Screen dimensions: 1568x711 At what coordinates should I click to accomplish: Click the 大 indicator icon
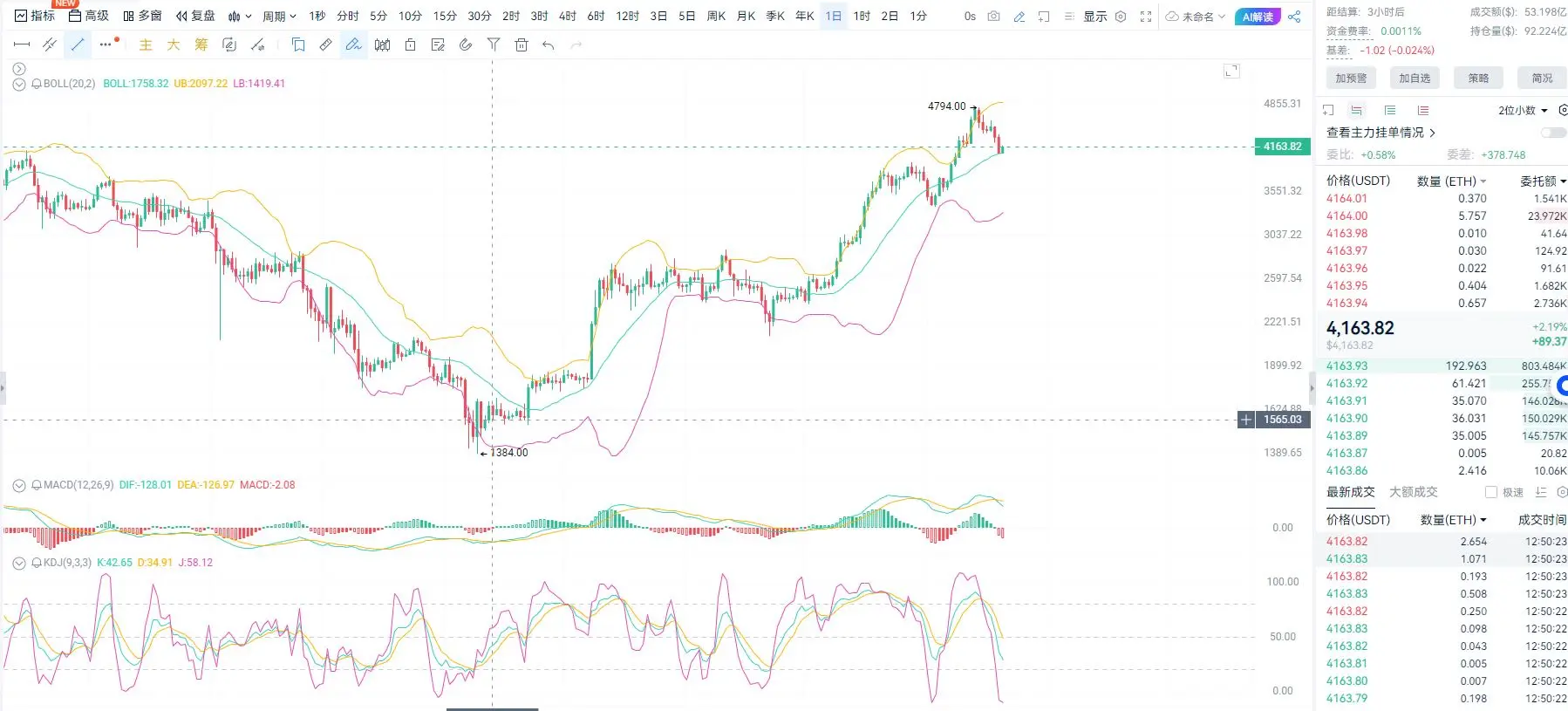[174, 44]
